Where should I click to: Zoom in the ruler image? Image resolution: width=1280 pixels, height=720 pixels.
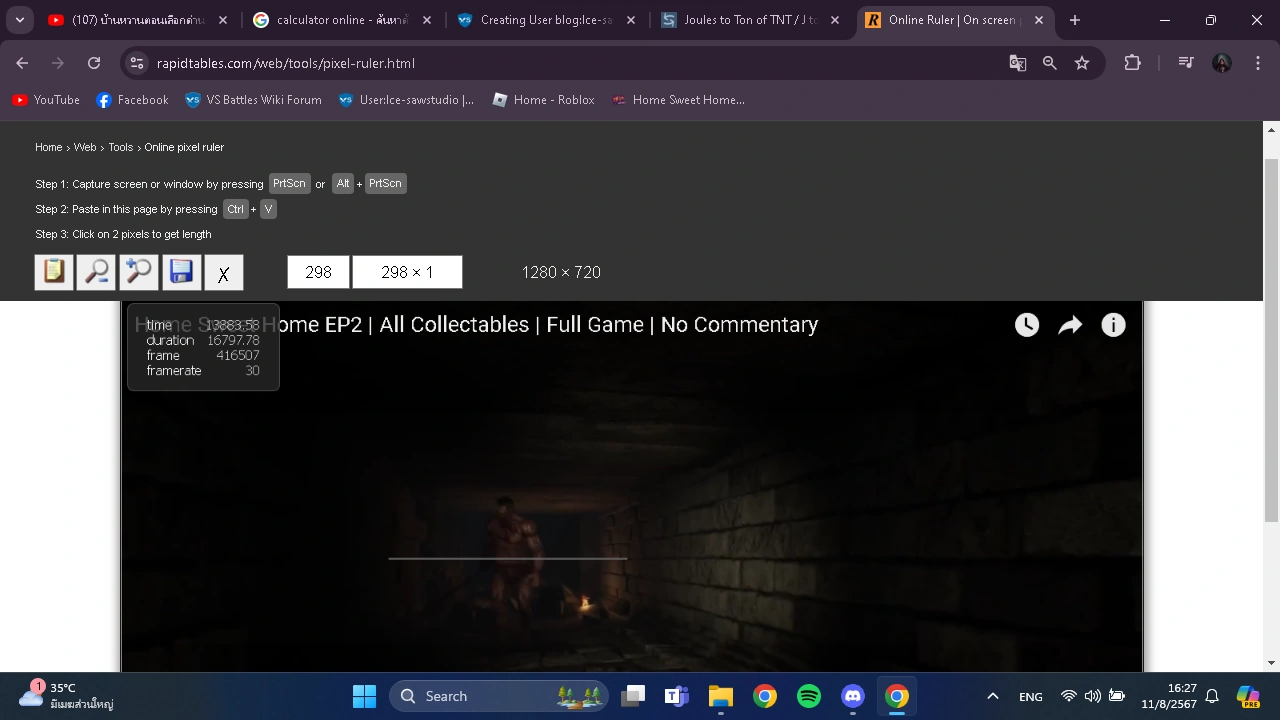(139, 272)
